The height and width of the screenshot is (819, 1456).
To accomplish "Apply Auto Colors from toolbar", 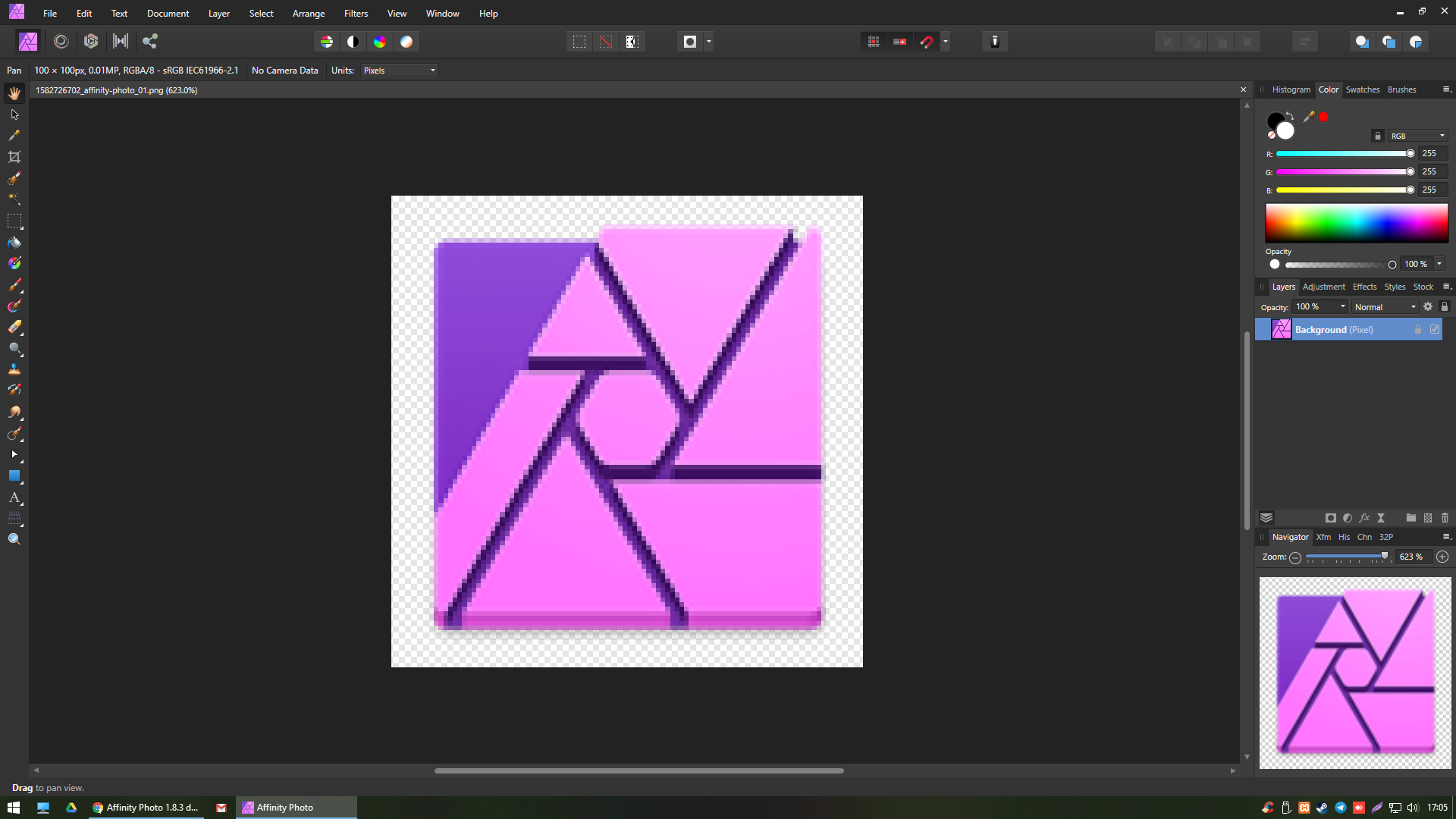I will point(380,42).
